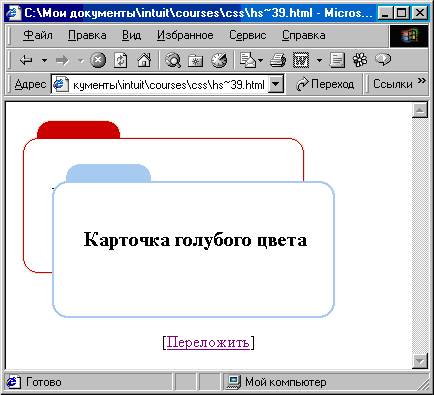This screenshot has width=434, height=395.
Task: Click the red card tab
Action: tap(78, 129)
